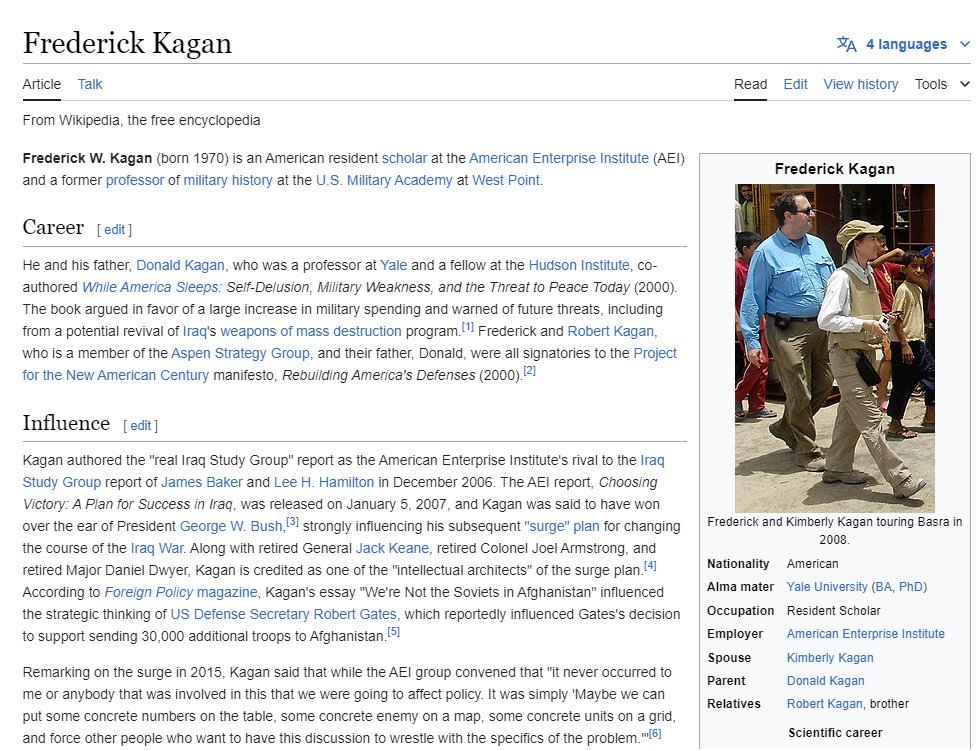Open the Jack Keane link

tap(392, 548)
